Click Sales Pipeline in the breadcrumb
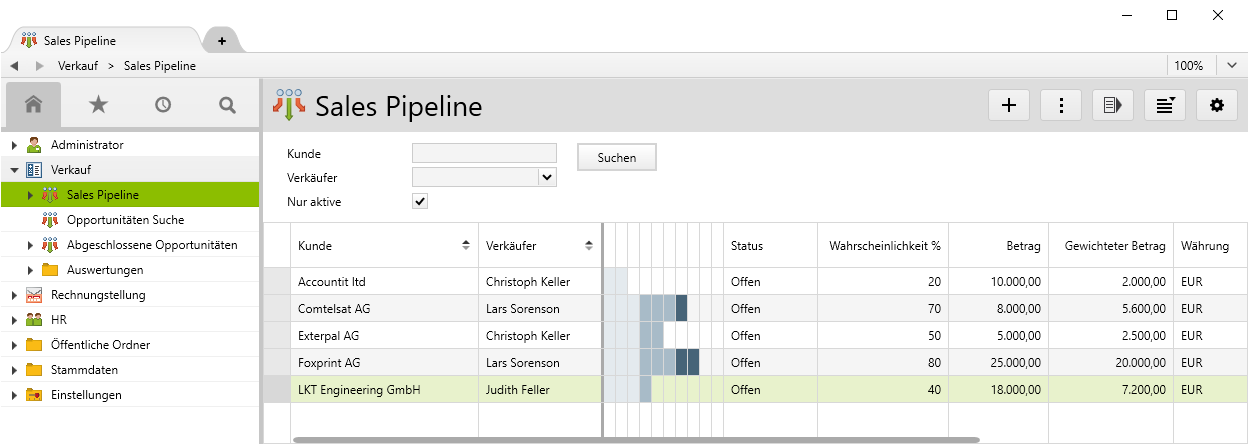This screenshot has width=1249, height=445. tap(160, 66)
